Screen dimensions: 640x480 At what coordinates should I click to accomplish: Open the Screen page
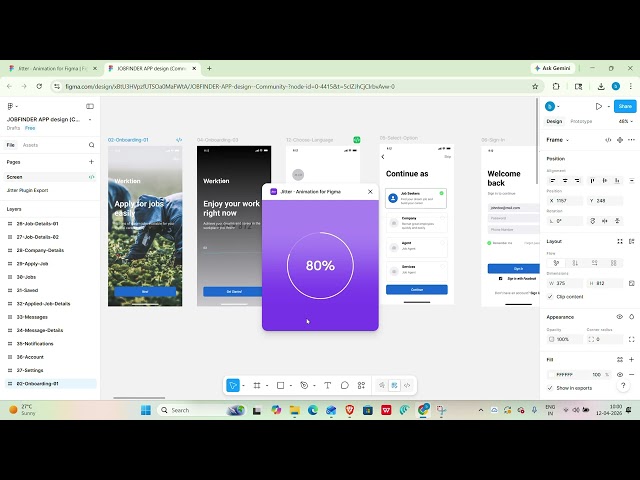(x=50, y=177)
